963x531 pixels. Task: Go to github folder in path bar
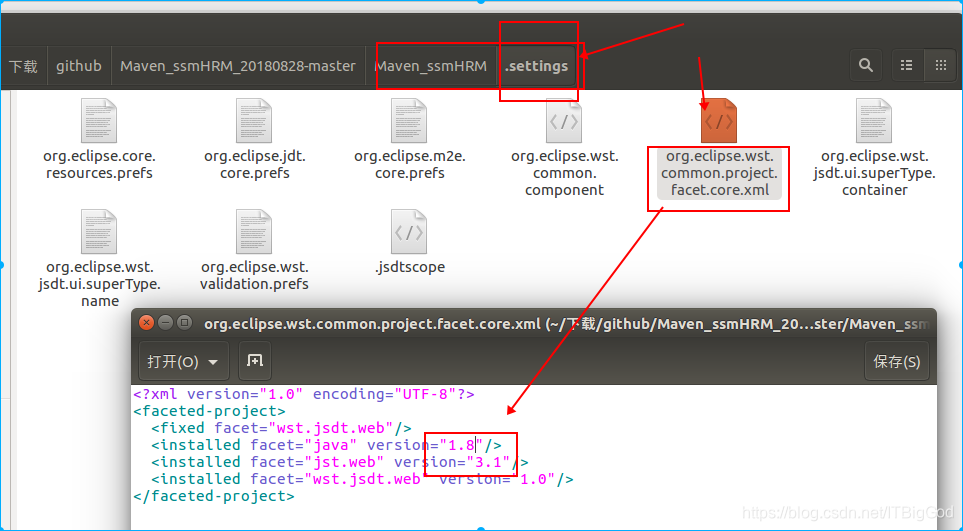pyautogui.click(x=79, y=66)
